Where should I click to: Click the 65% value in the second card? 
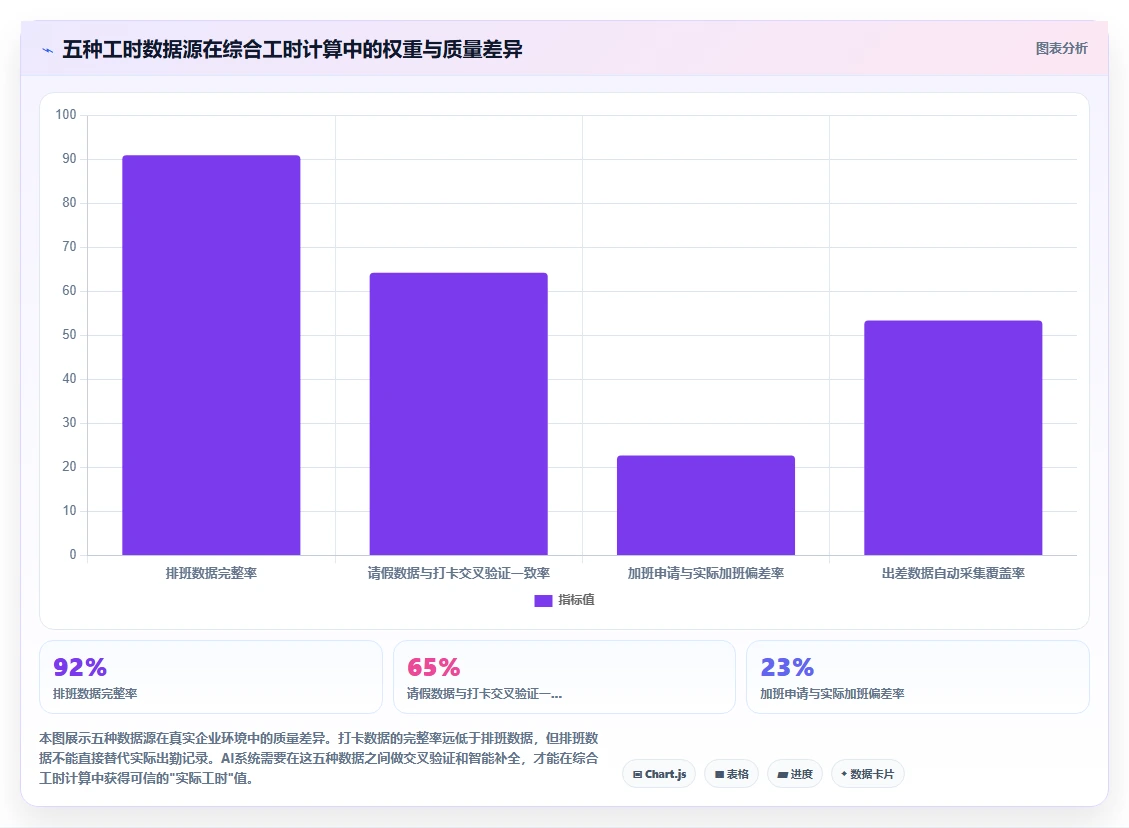[433, 667]
